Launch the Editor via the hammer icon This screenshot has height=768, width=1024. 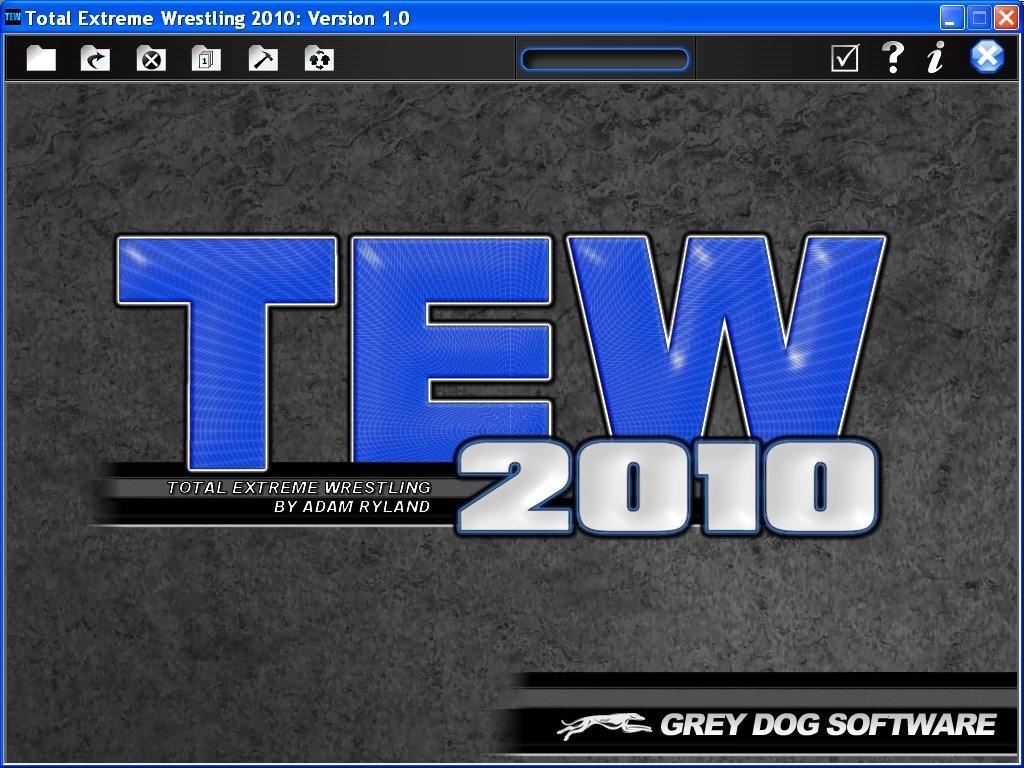tap(261, 58)
